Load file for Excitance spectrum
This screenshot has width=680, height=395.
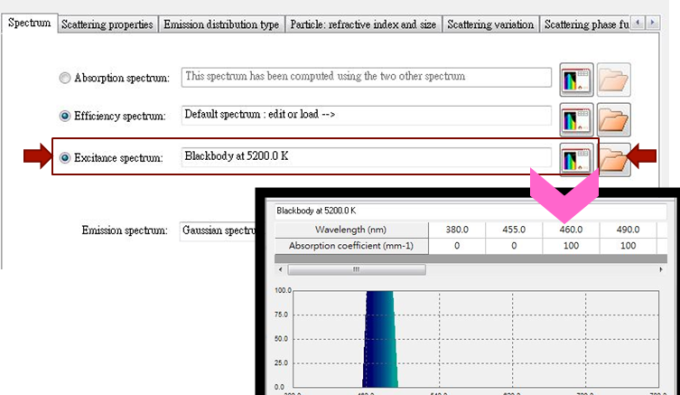click(614, 160)
